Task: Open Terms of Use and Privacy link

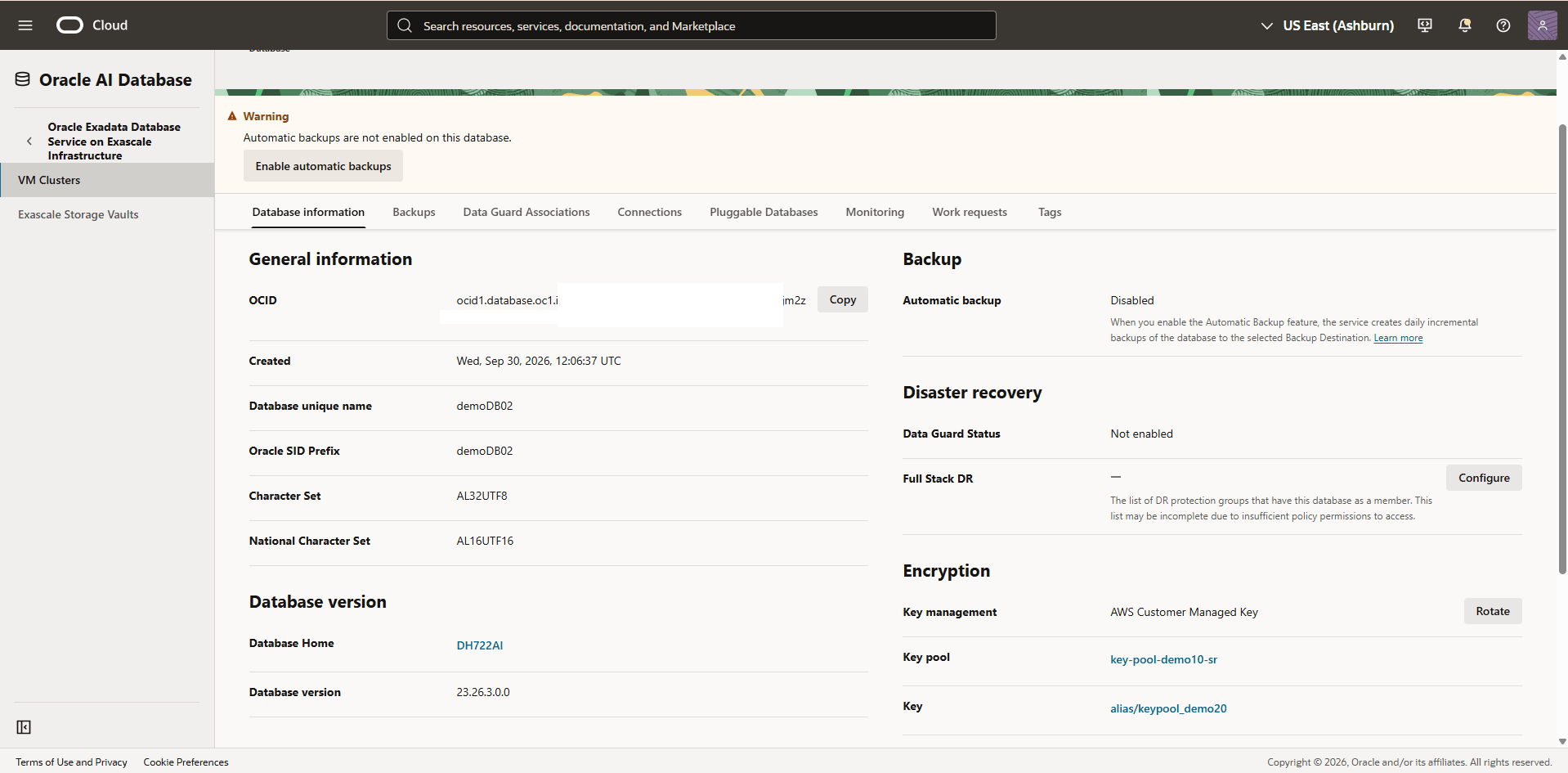Action: click(71, 762)
